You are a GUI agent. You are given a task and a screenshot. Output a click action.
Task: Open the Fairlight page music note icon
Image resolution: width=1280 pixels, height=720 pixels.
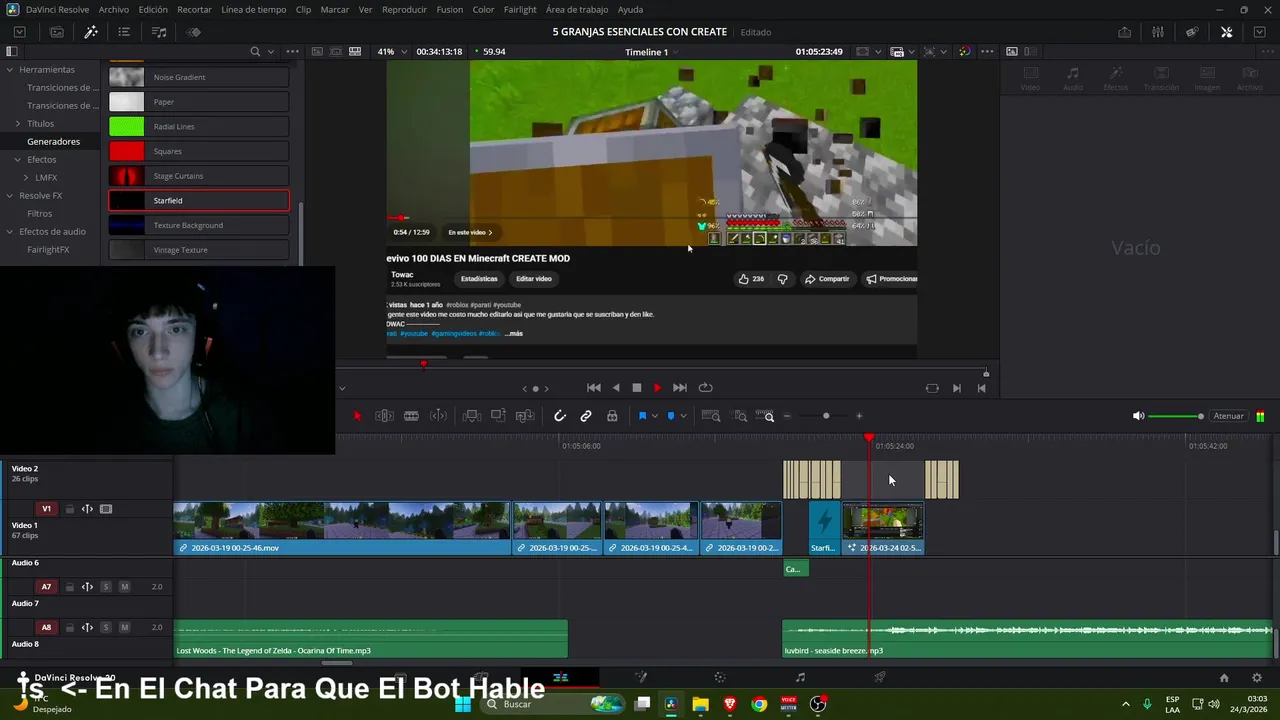tap(800, 677)
